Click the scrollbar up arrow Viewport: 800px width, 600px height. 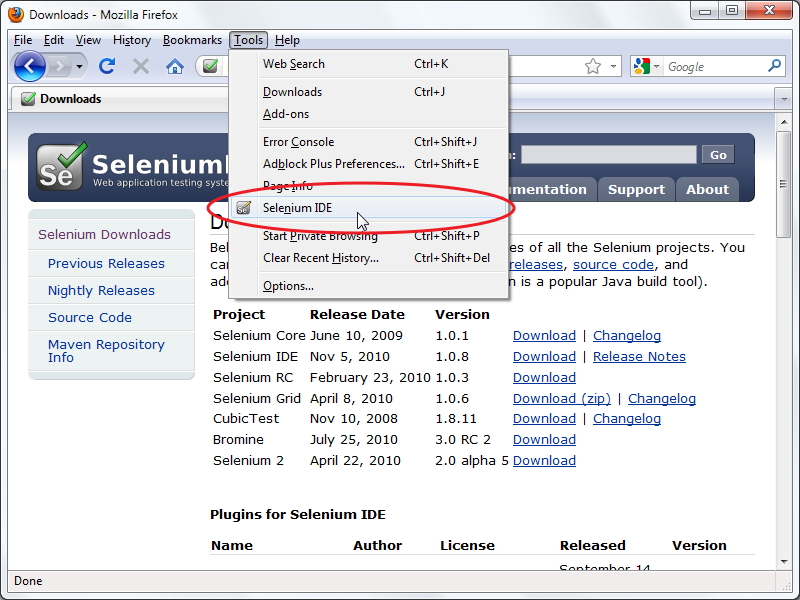pyautogui.click(x=784, y=122)
